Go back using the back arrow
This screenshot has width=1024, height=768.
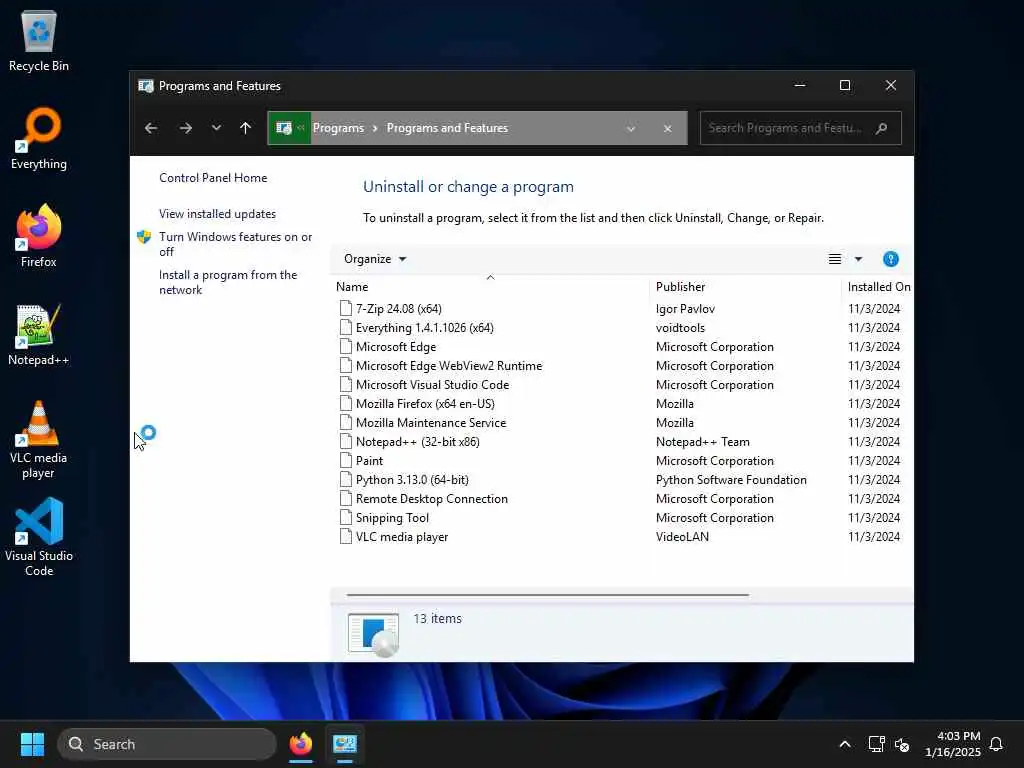coord(151,128)
